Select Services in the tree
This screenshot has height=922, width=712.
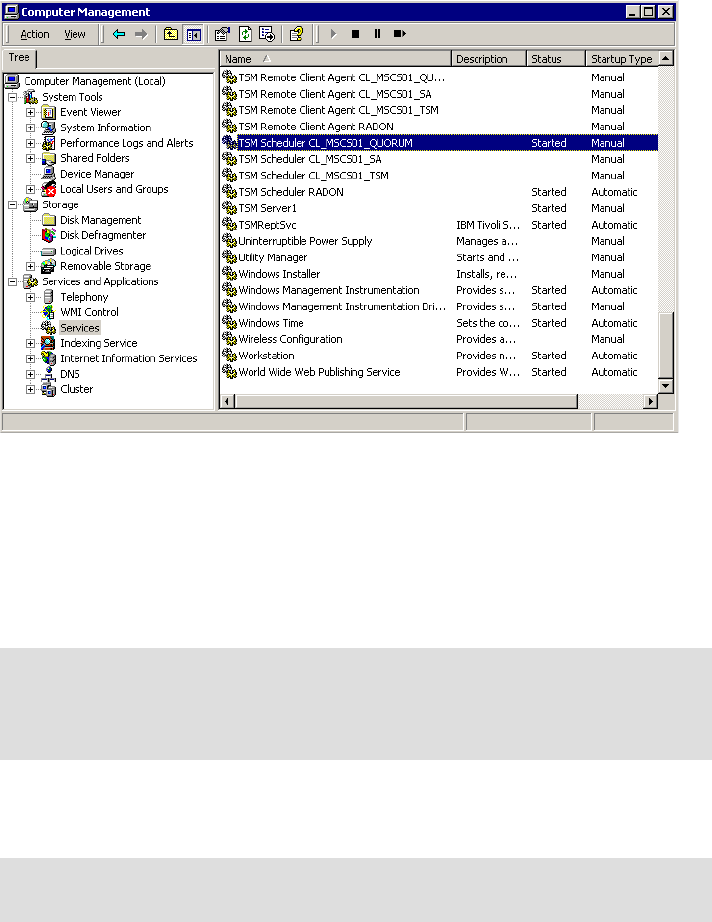pyautogui.click(x=79, y=328)
